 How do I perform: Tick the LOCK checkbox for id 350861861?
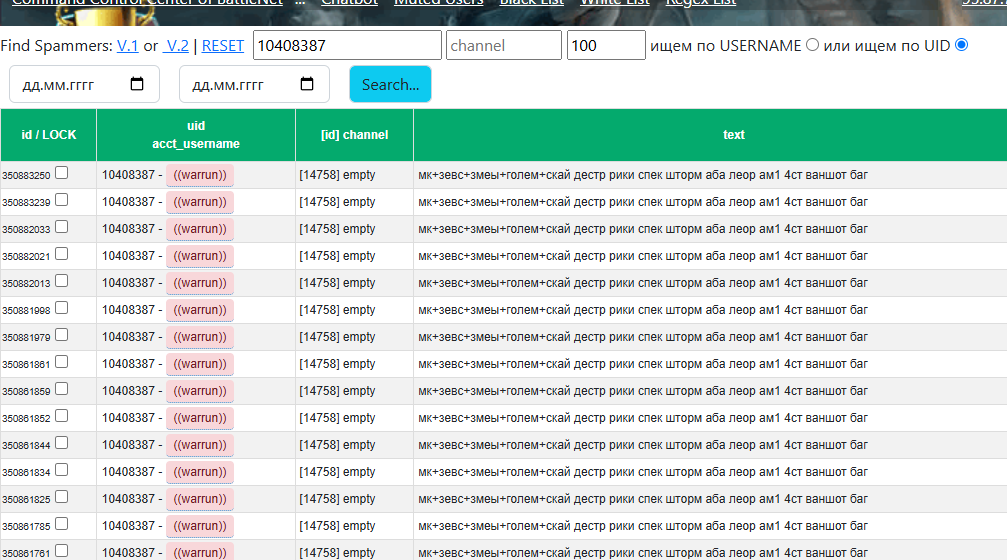pyautogui.click(x=62, y=362)
